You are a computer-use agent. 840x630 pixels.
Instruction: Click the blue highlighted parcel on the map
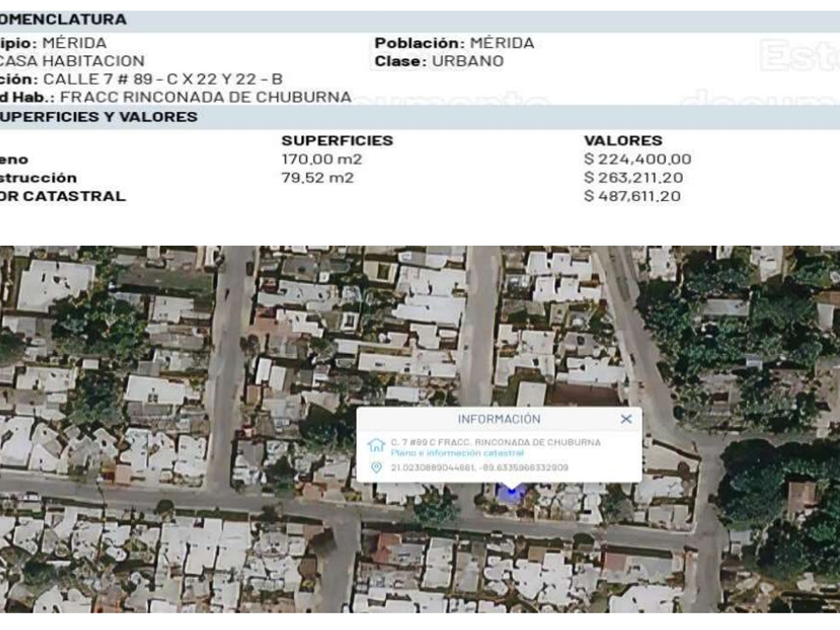click(511, 492)
